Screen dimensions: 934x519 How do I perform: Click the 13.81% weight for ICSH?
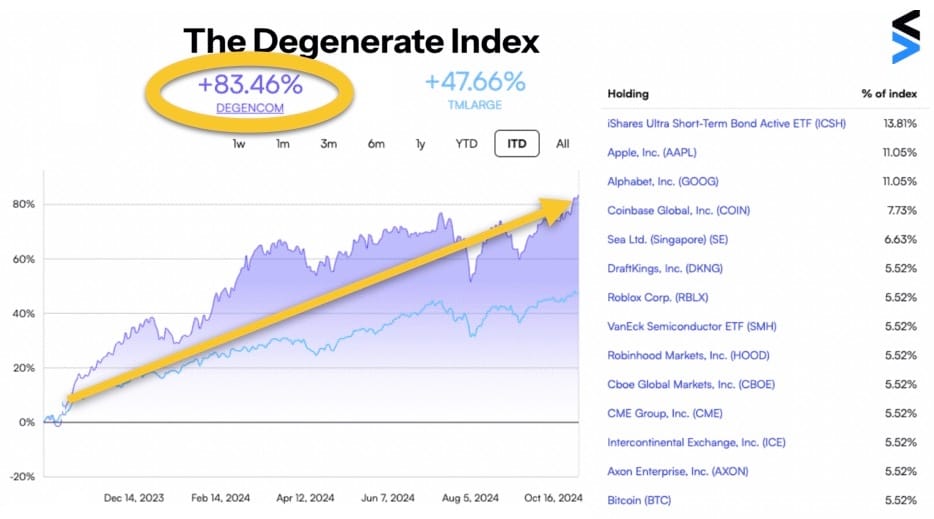(x=899, y=123)
